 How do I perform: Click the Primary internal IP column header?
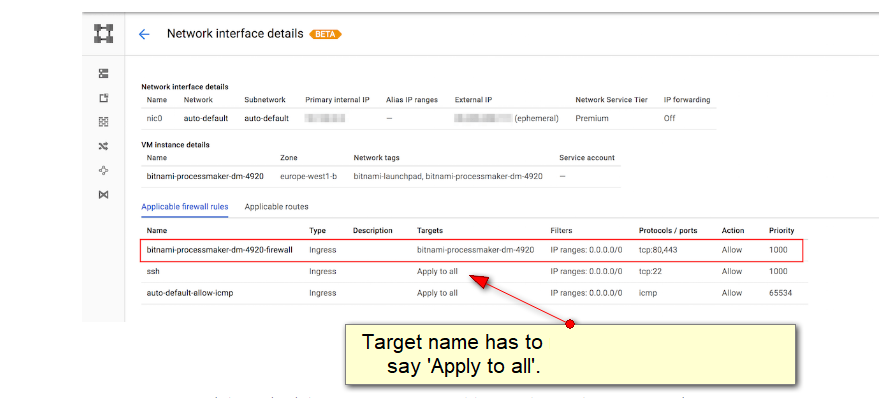point(337,100)
